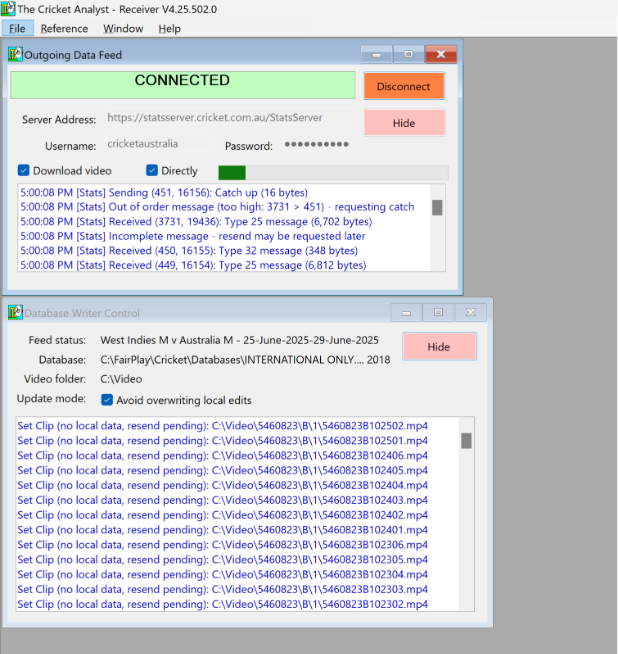Screen dimensions: 618x654
Task: Select log line 'Out of order message'
Action: click(217, 207)
